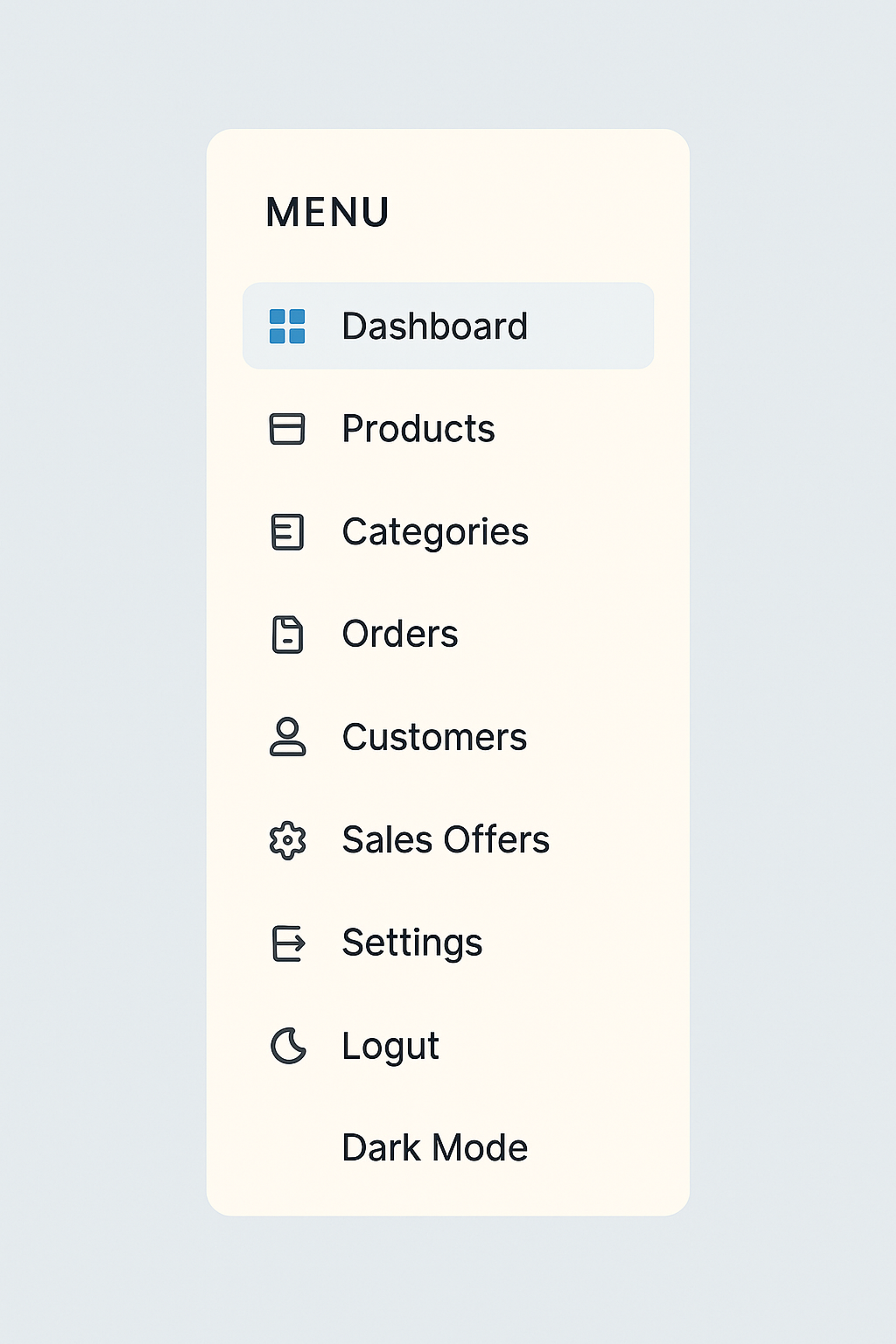Screen dimensions: 896x1344
Task: Click the Dashboard label text
Action: [435, 325]
